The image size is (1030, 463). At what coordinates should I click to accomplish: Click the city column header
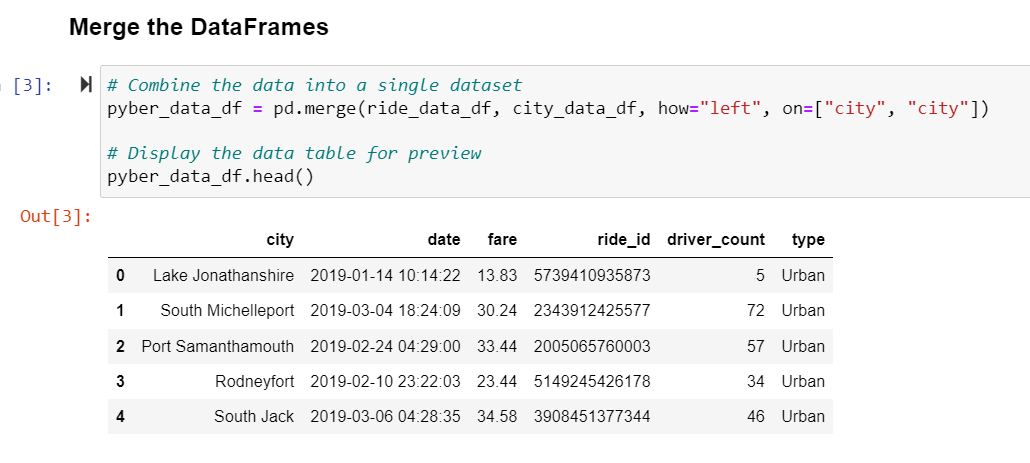[280, 240]
